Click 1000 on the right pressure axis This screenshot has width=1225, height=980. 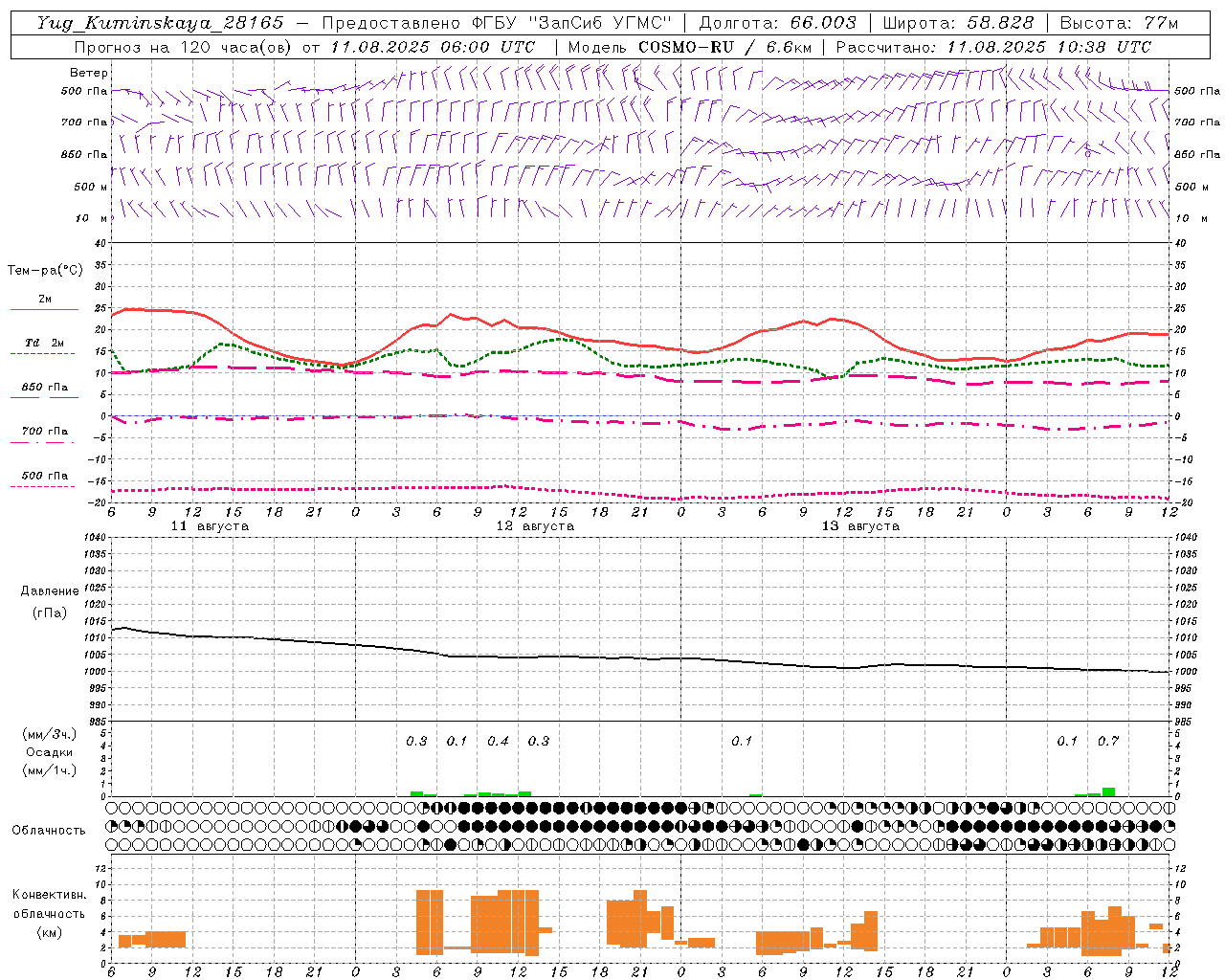click(1186, 672)
